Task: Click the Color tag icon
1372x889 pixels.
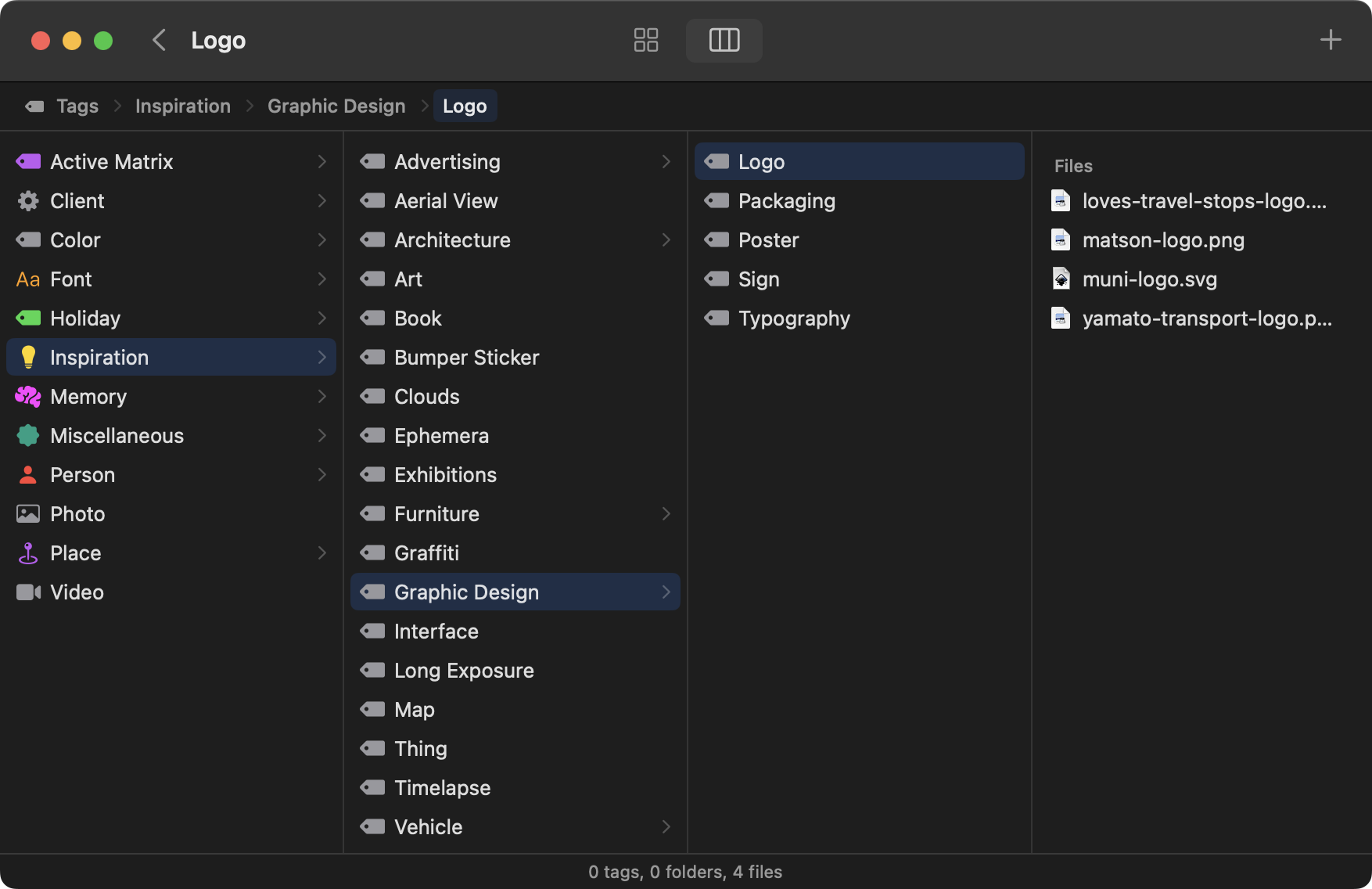Action: [x=28, y=239]
